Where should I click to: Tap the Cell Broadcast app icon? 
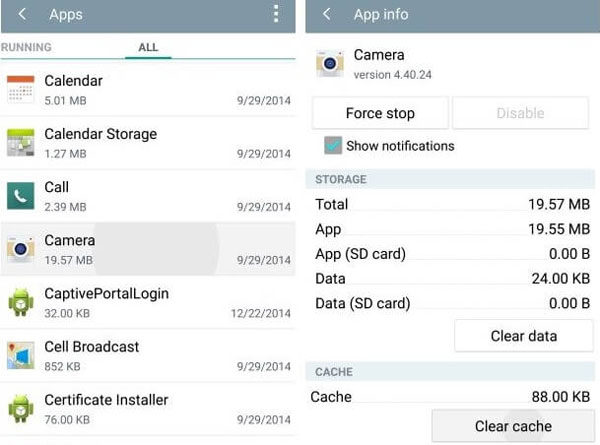tap(21, 355)
